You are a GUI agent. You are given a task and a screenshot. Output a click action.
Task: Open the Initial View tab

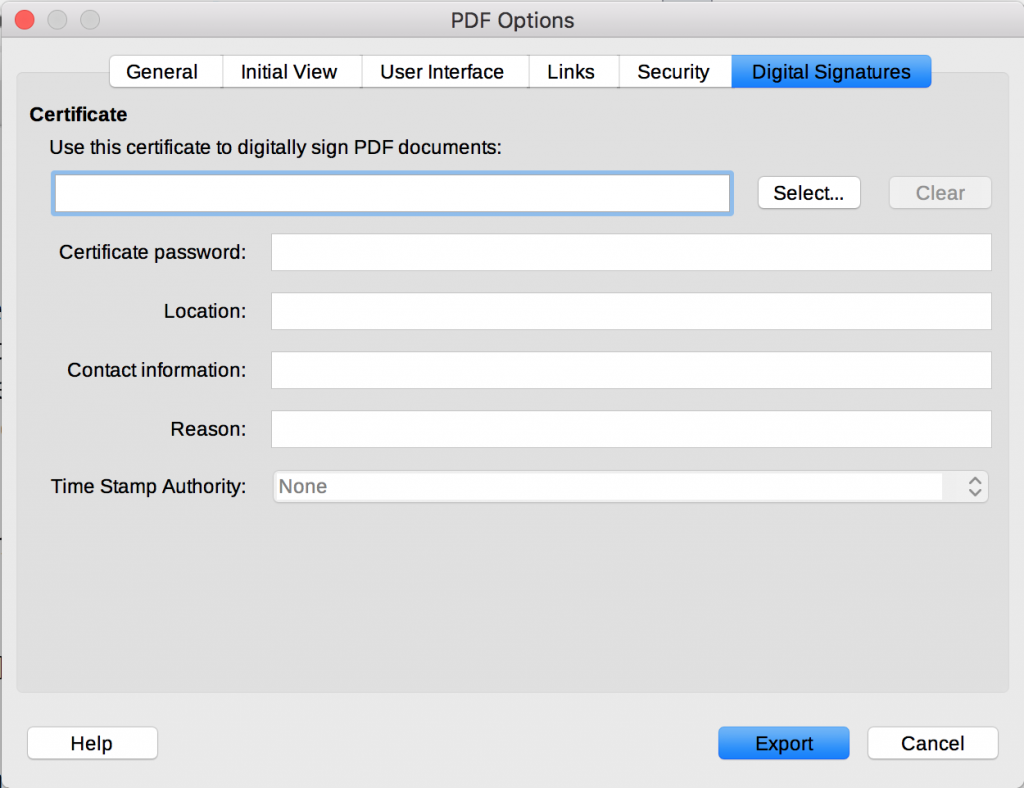pos(291,71)
